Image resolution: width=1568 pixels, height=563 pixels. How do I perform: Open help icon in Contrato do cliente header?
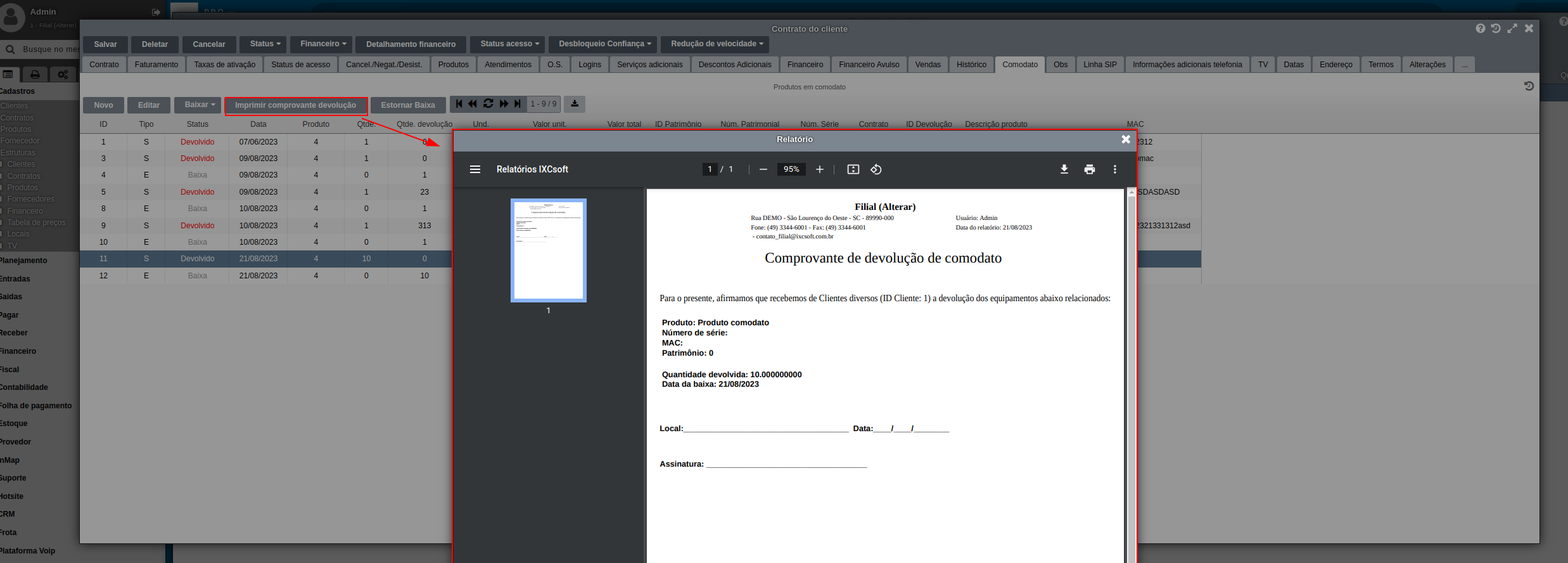1481,29
